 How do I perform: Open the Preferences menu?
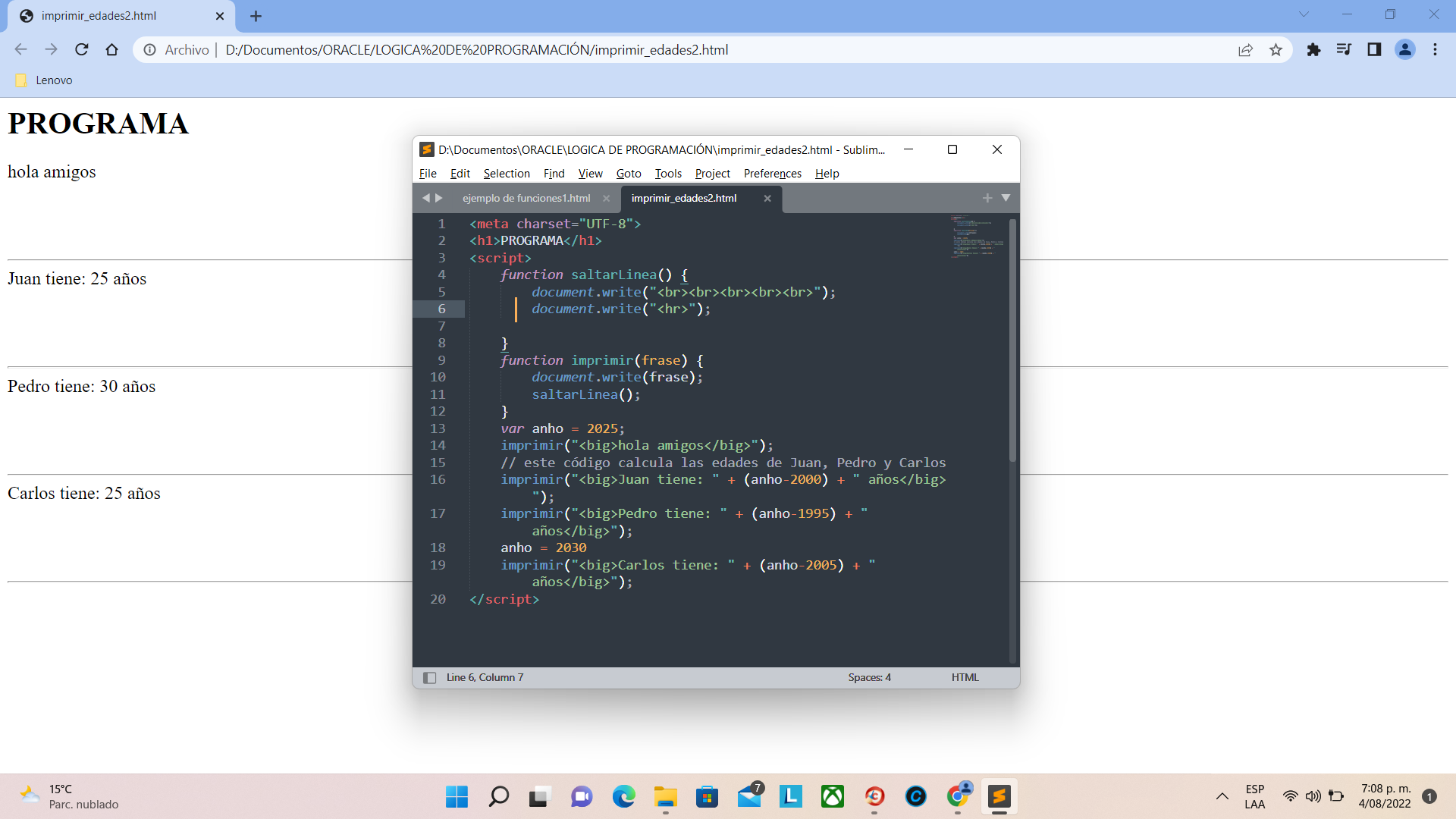click(772, 174)
